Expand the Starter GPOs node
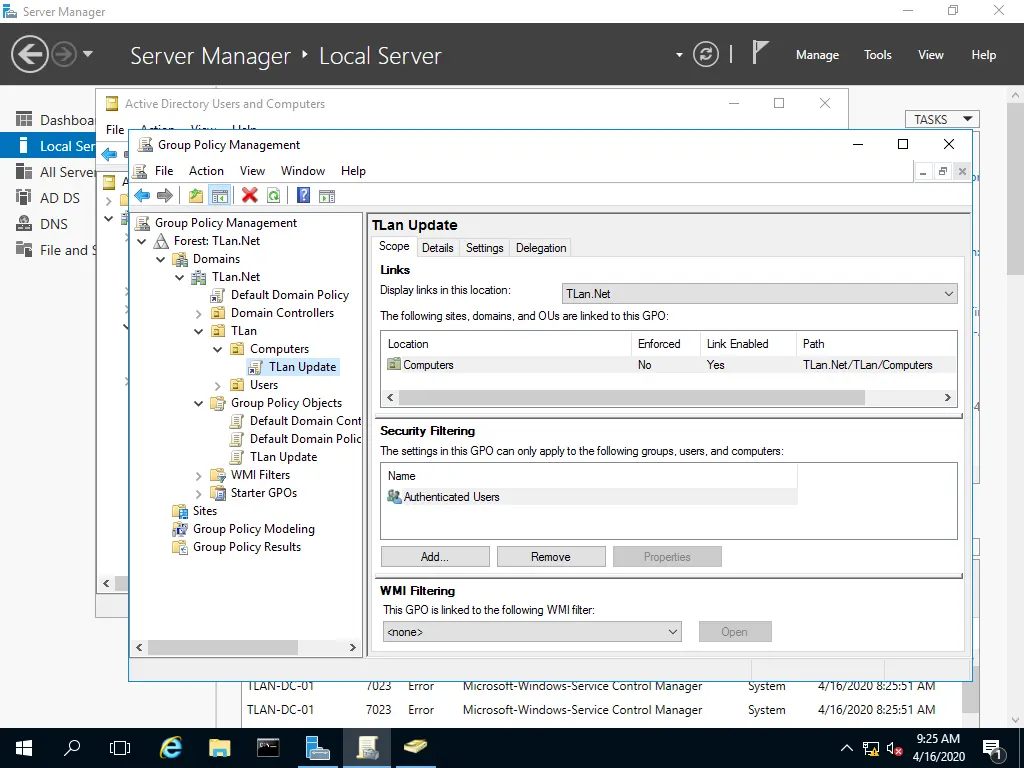Image resolution: width=1024 pixels, height=768 pixels. [199, 493]
